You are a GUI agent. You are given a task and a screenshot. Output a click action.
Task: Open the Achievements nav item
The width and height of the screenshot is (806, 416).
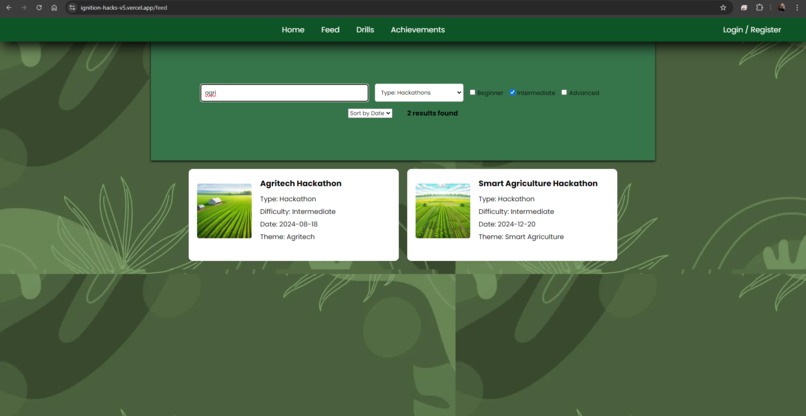pyautogui.click(x=418, y=30)
